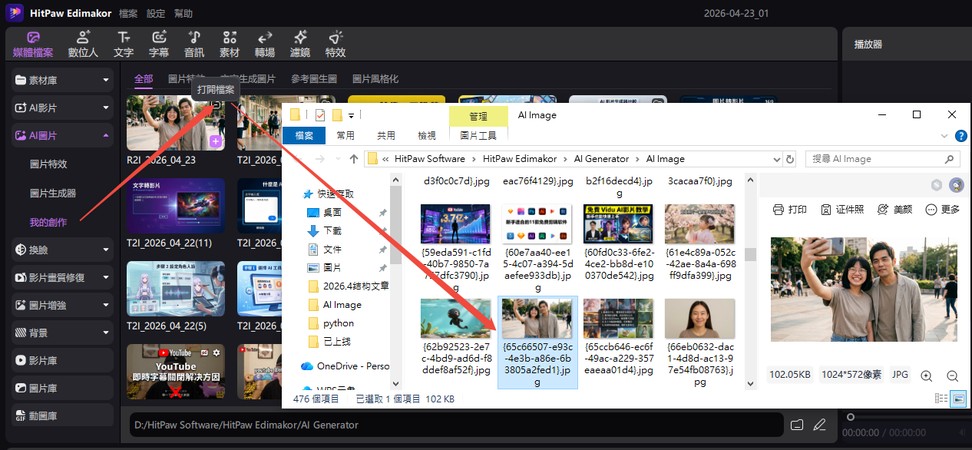Open 圖片生成器 in sidebar

tap(53, 193)
